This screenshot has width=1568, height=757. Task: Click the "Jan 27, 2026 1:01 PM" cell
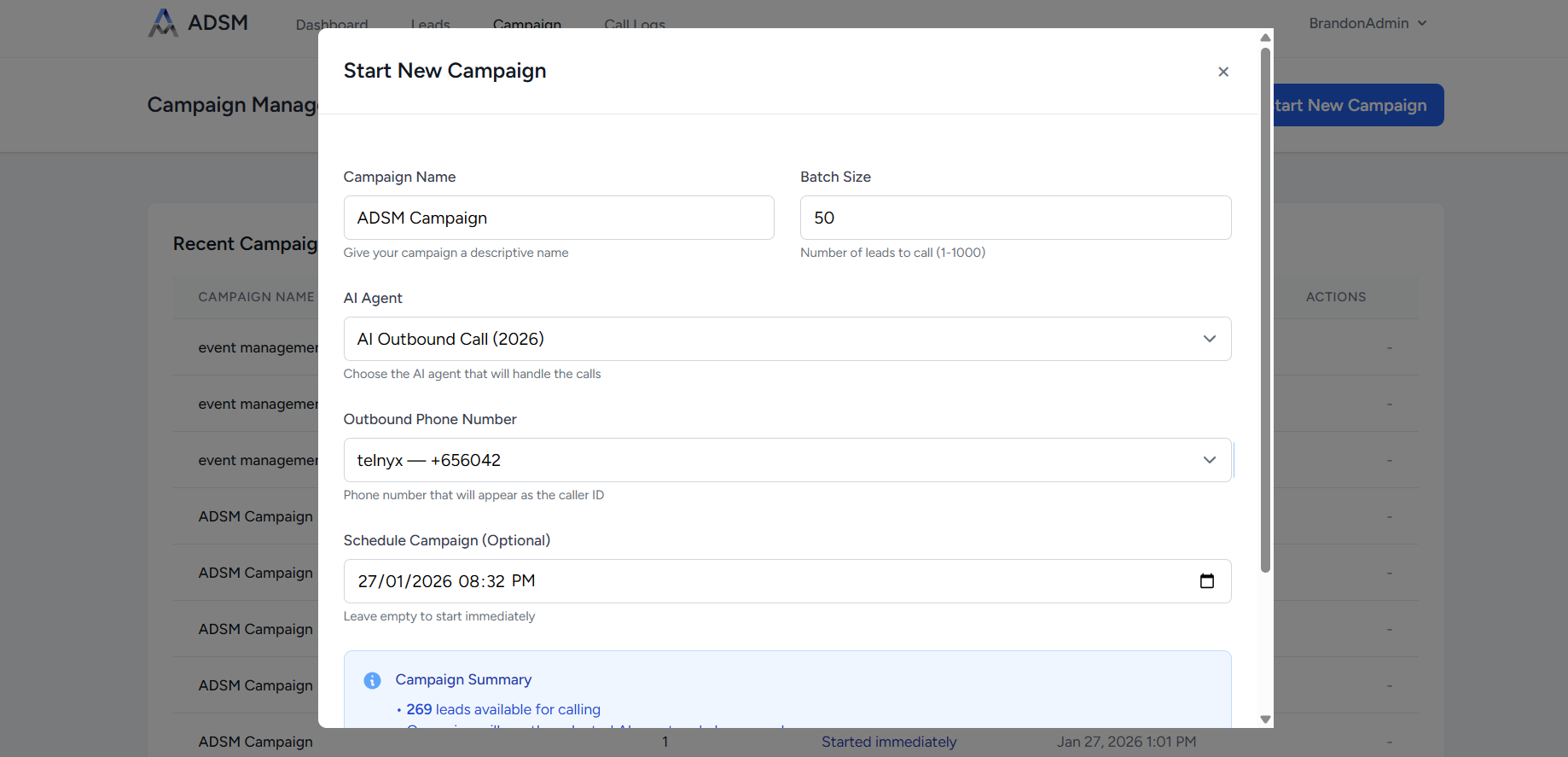coord(1126,742)
